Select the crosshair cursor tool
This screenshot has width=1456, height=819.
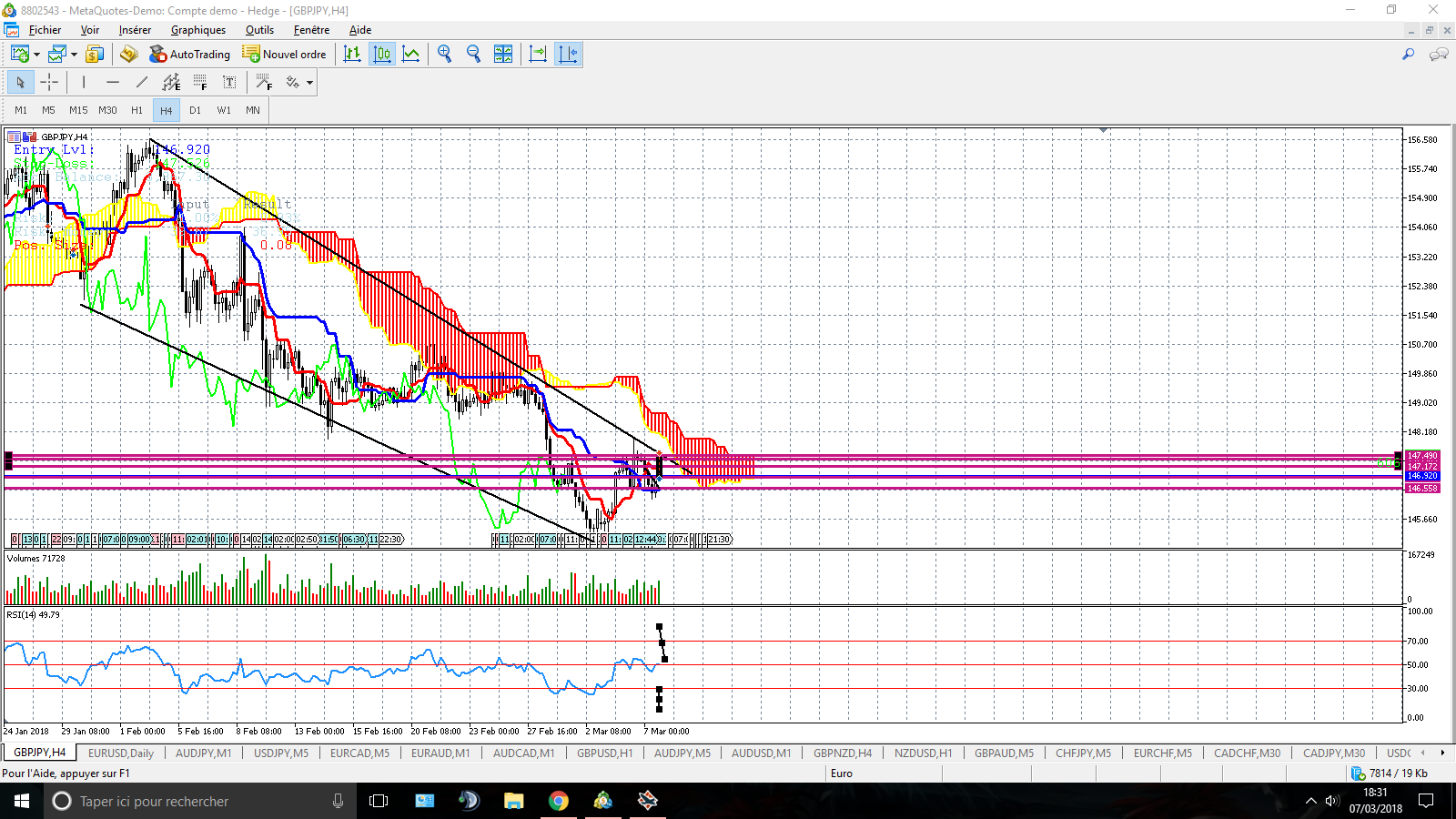(49, 83)
